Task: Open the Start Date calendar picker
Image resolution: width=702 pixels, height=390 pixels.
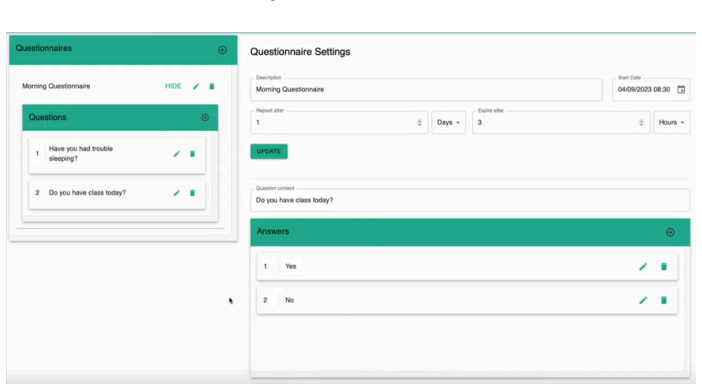Action: [x=681, y=89]
